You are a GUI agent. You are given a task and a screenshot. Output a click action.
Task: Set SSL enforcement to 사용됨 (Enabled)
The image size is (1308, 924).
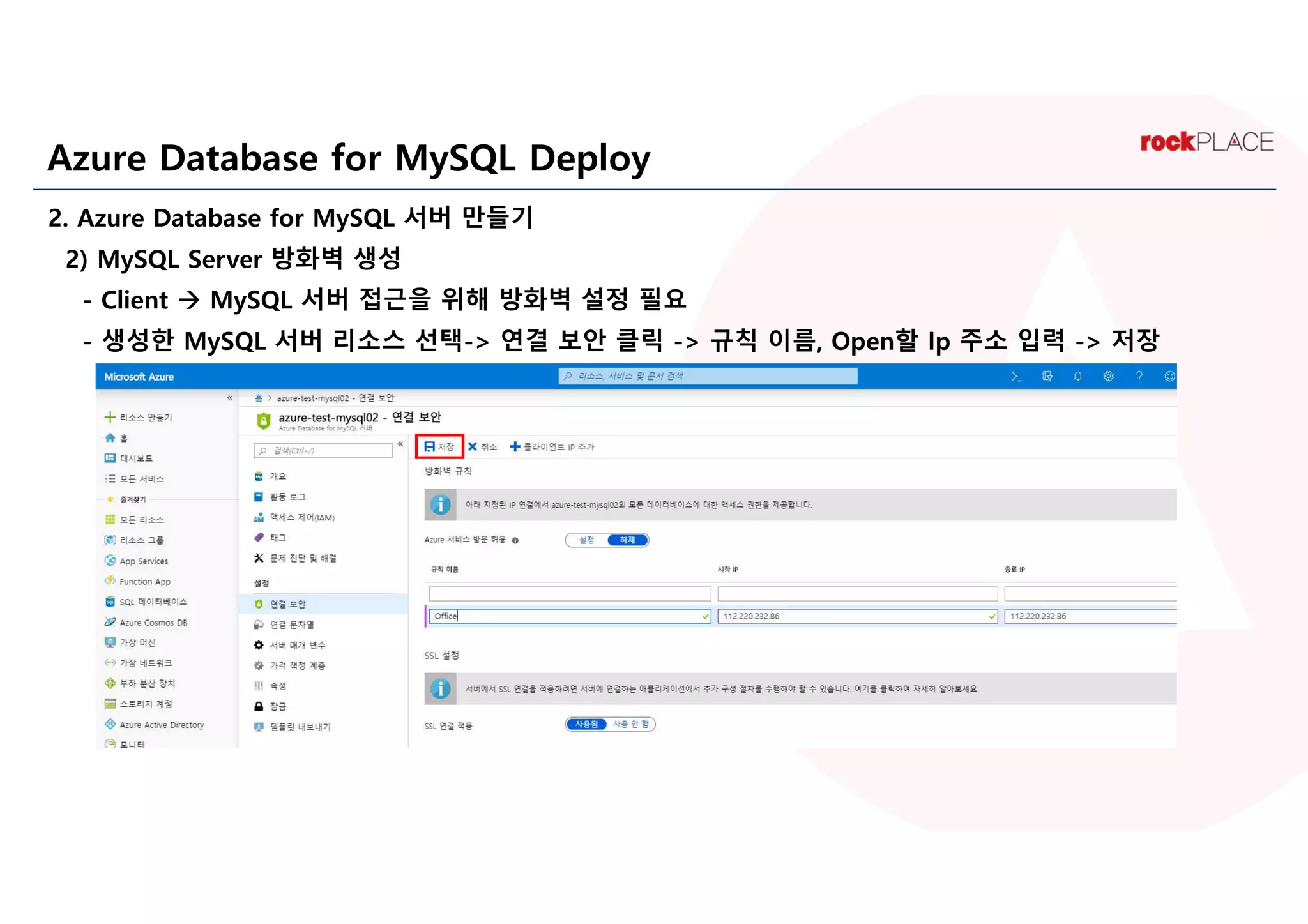(x=586, y=724)
